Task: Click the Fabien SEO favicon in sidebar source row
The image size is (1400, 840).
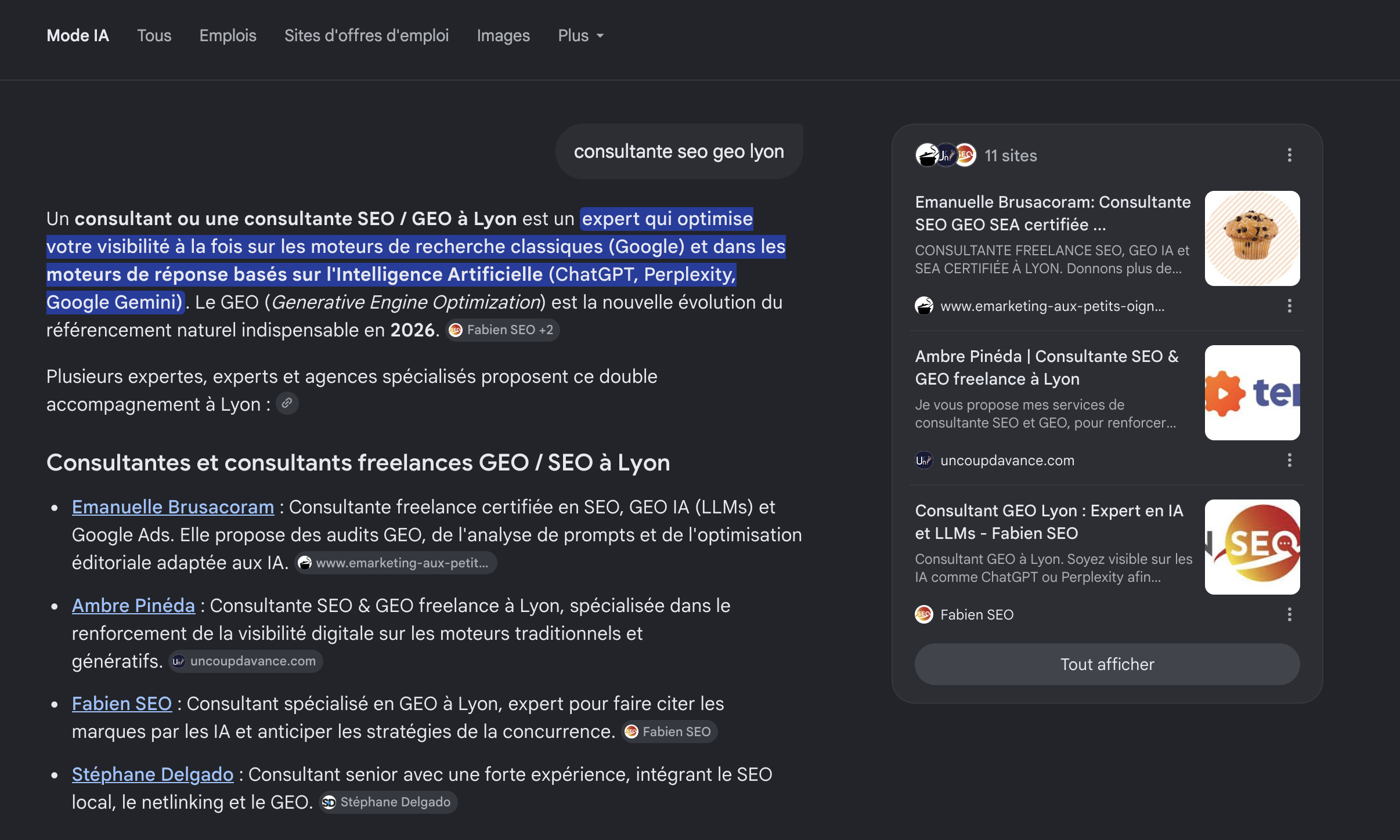Action: coord(924,614)
